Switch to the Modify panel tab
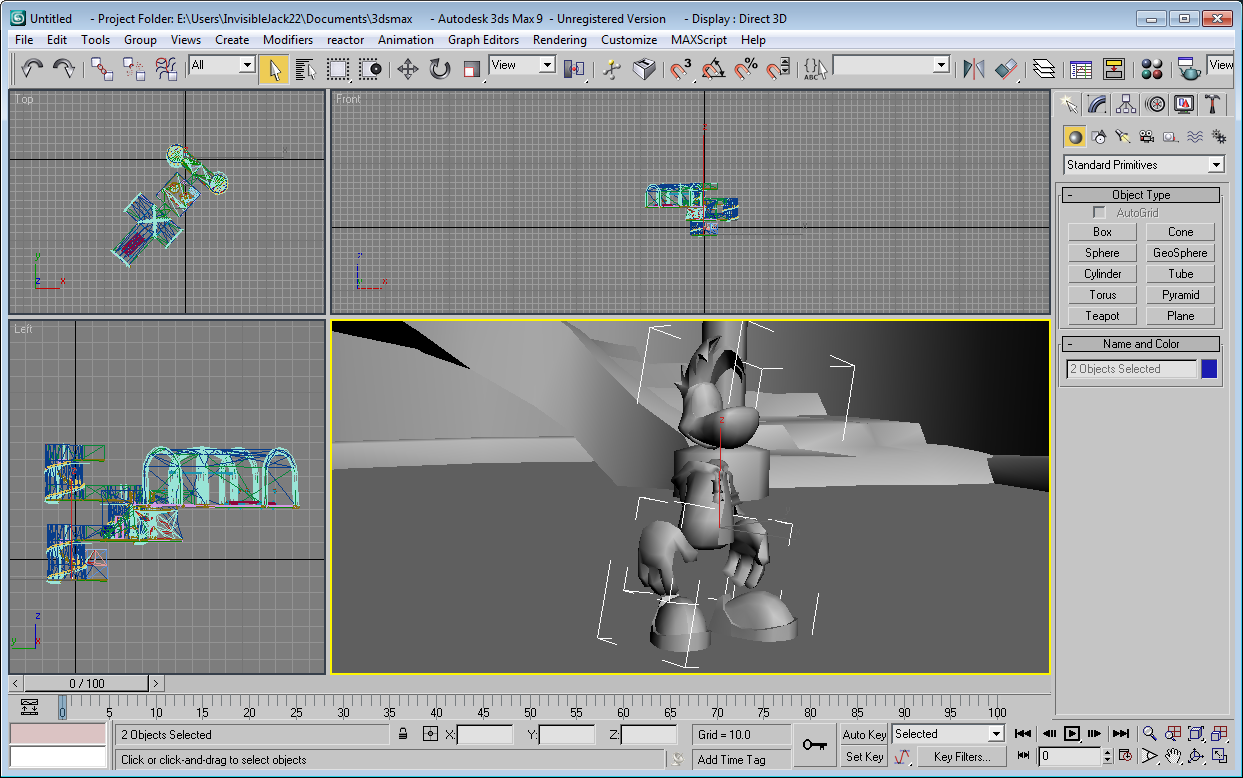 click(x=1098, y=104)
